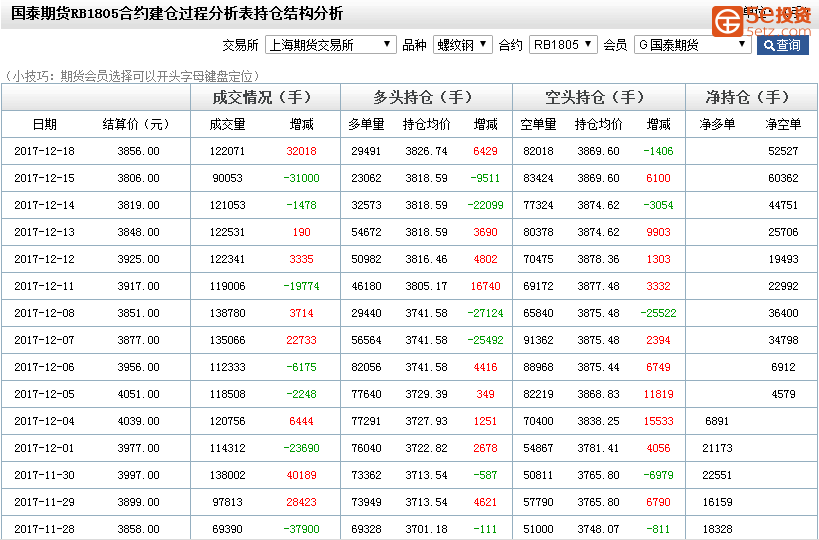Click the 日期 column header

coord(44,124)
